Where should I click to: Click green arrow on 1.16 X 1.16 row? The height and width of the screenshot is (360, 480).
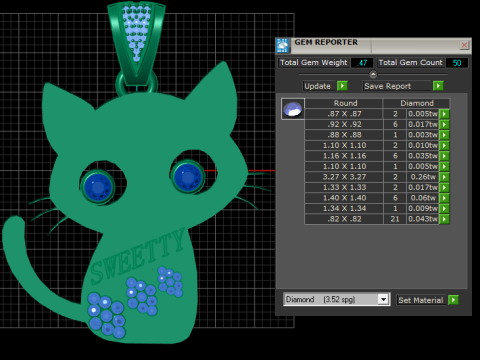444,156
